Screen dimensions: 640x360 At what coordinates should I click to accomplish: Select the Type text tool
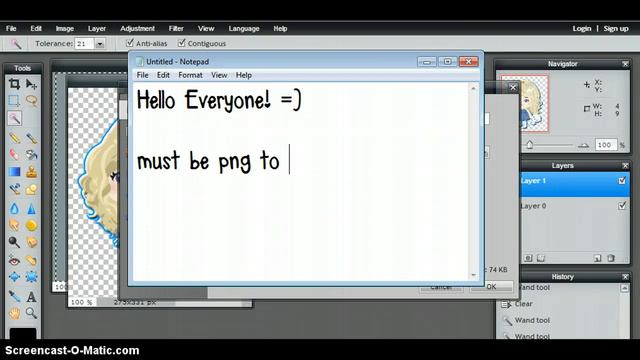(31, 297)
